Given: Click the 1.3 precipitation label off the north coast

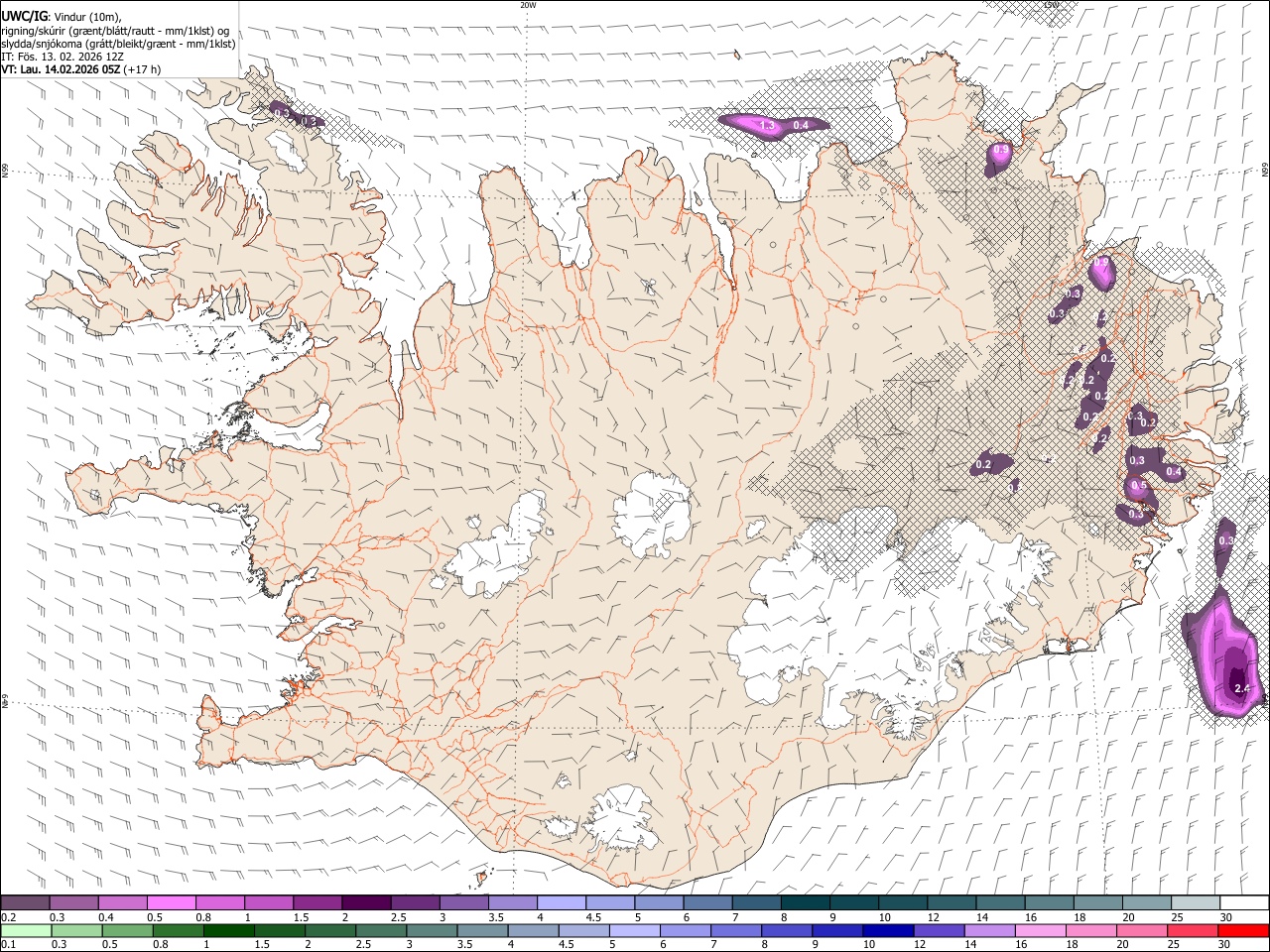Looking at the screenshot, I should click(766, 126).
